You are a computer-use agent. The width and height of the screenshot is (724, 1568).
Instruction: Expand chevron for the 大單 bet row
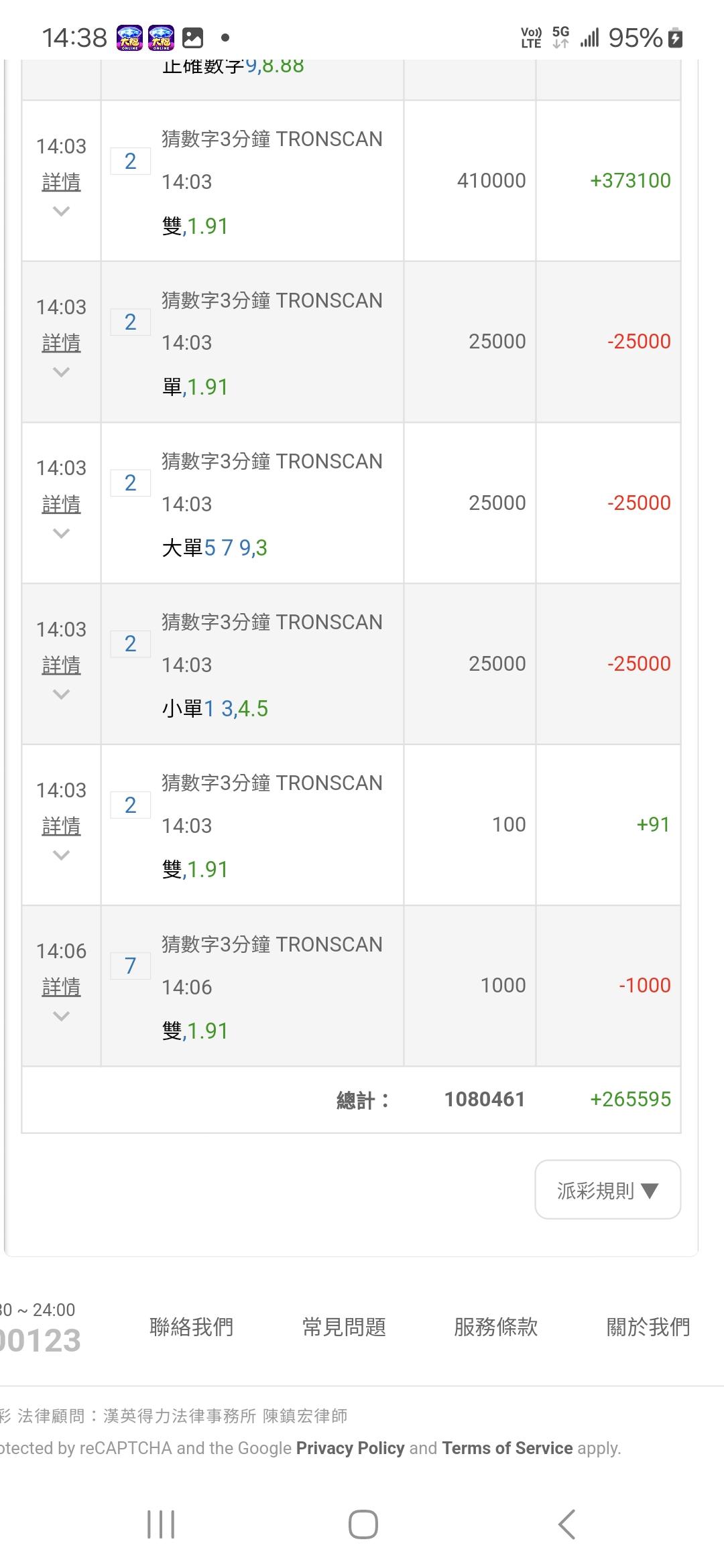[x=61, y=533]
